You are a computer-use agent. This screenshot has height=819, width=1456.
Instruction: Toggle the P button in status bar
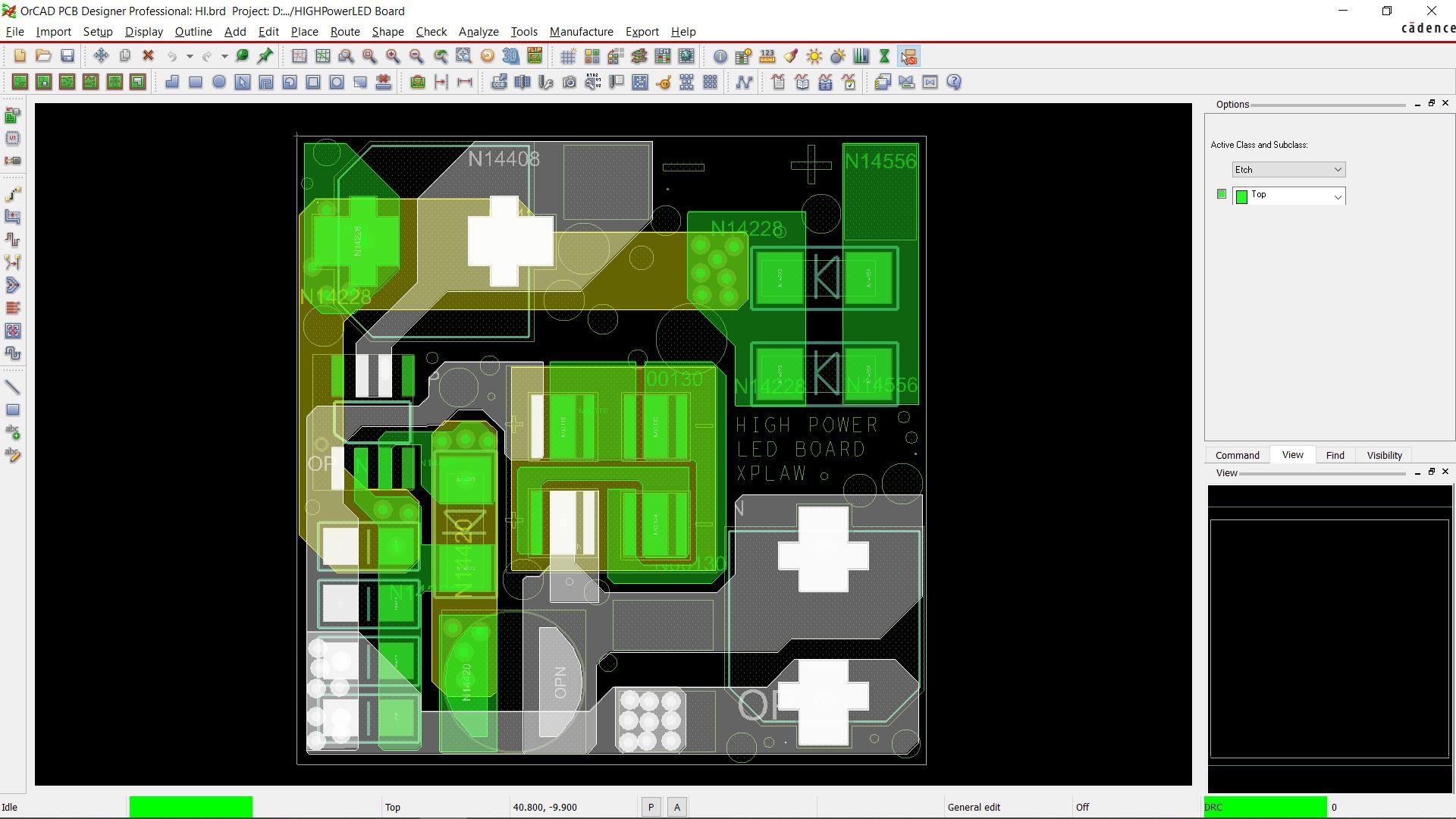(651, 808)
